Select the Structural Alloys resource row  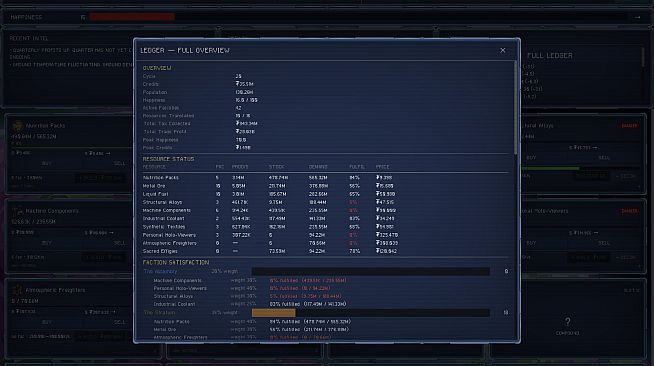click(x=325, y=202)
